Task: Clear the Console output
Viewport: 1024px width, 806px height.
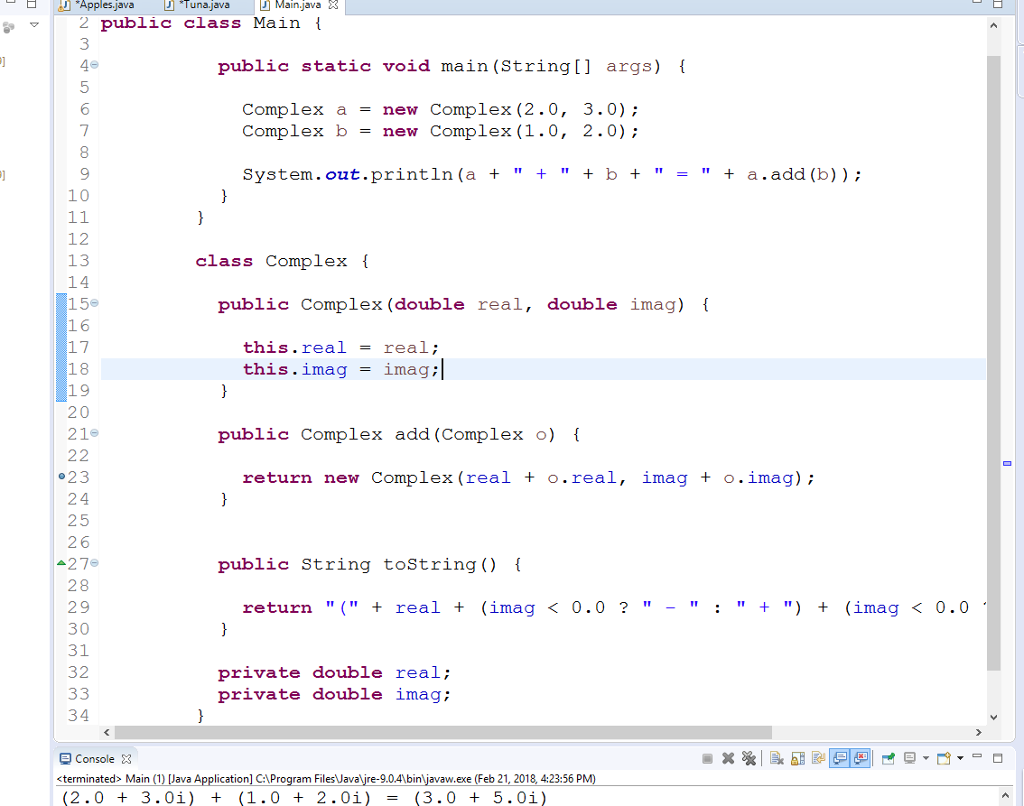Action: pos(777,757)
